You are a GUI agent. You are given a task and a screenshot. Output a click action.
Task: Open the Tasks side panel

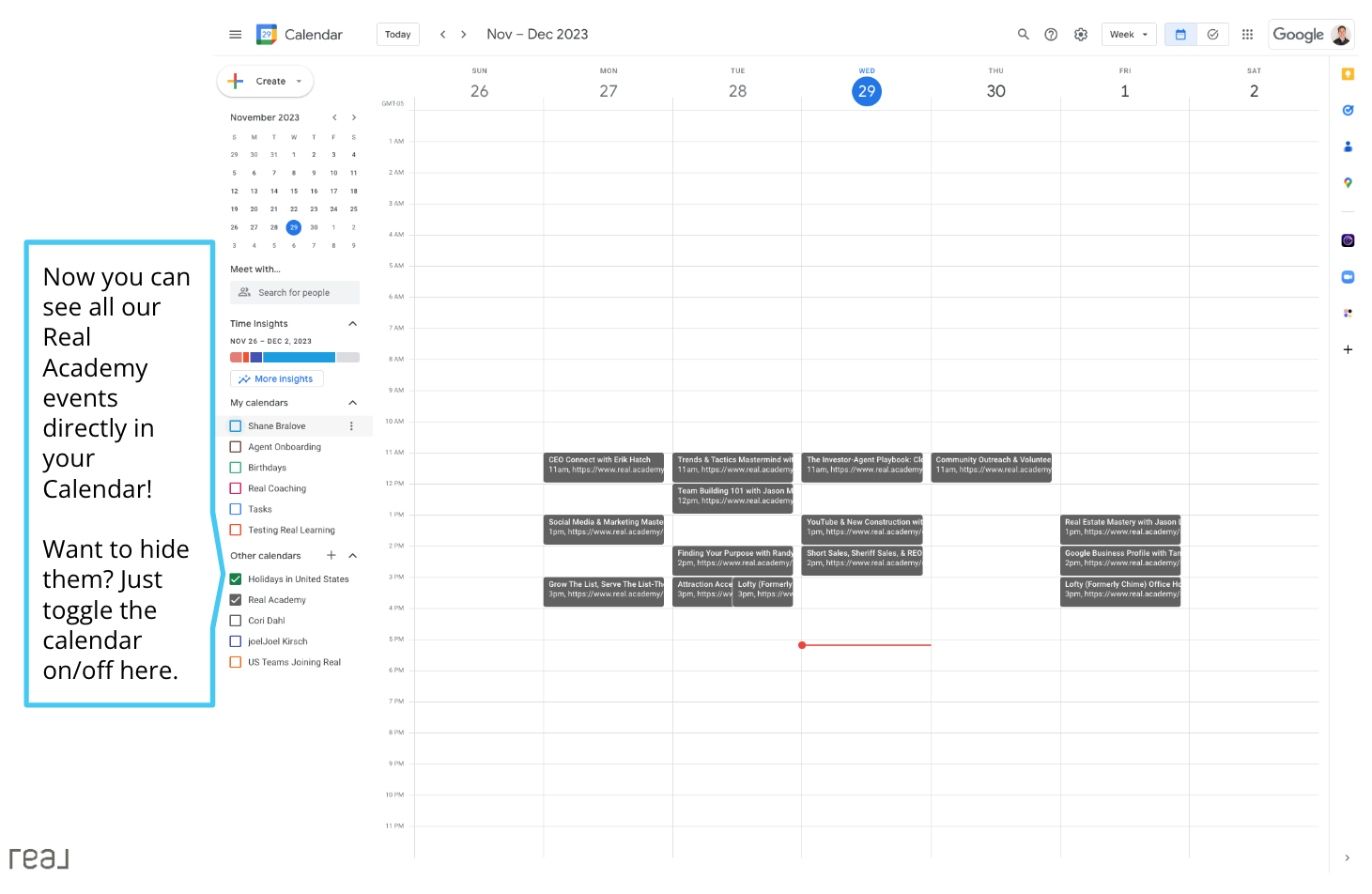[1348, 110]
